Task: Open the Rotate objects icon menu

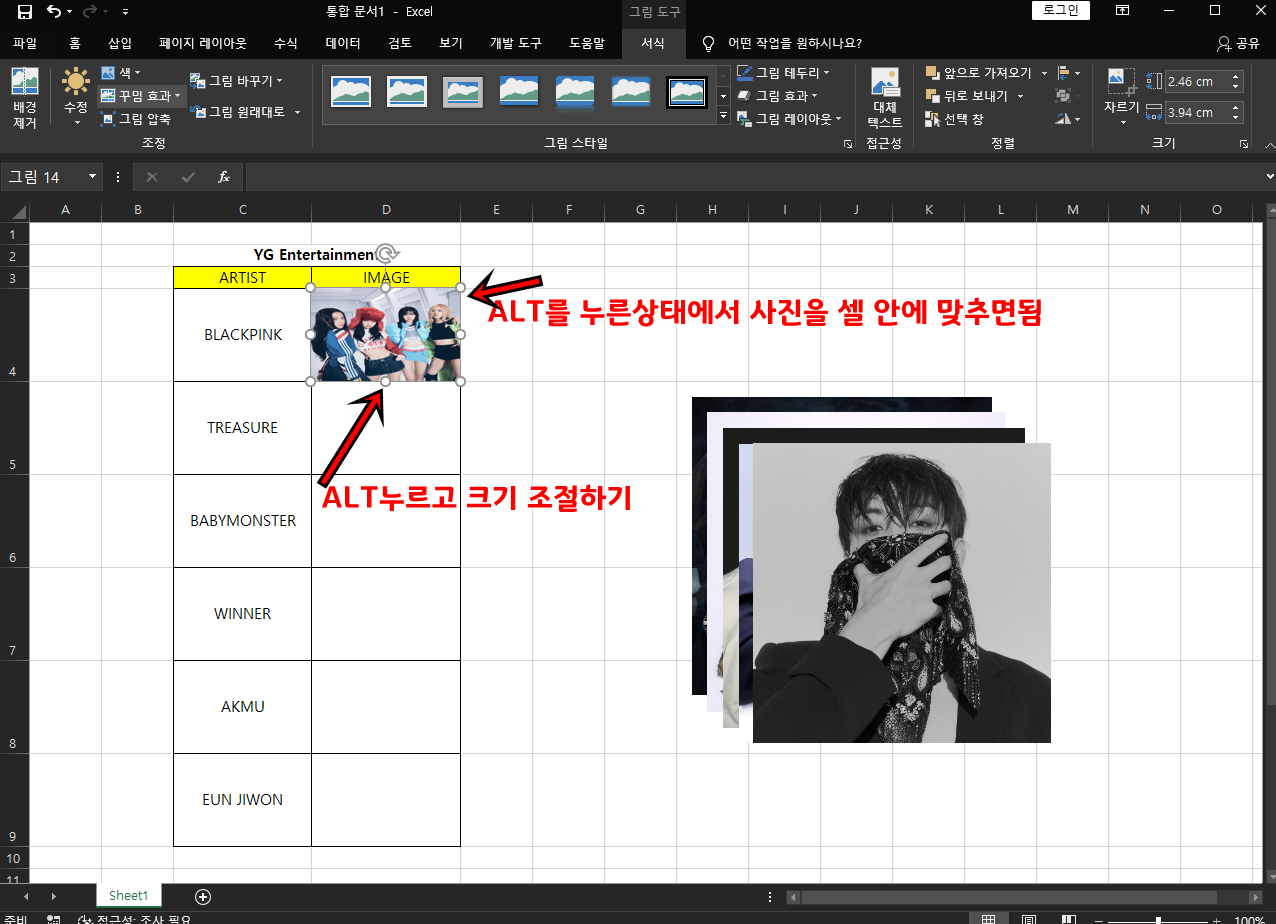Action: [x=1069, y=119]
